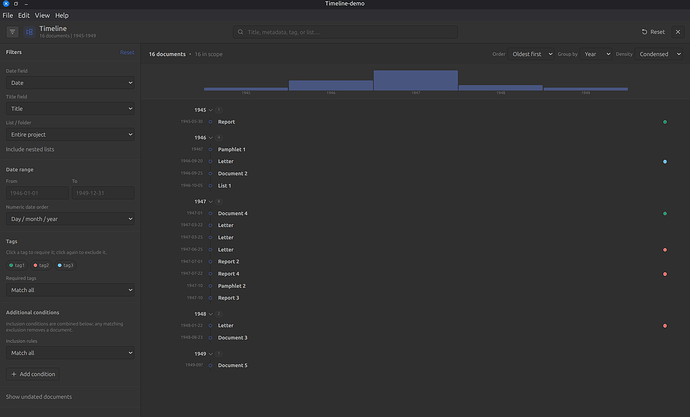Collapse the 1948 year group

point(210,314)
